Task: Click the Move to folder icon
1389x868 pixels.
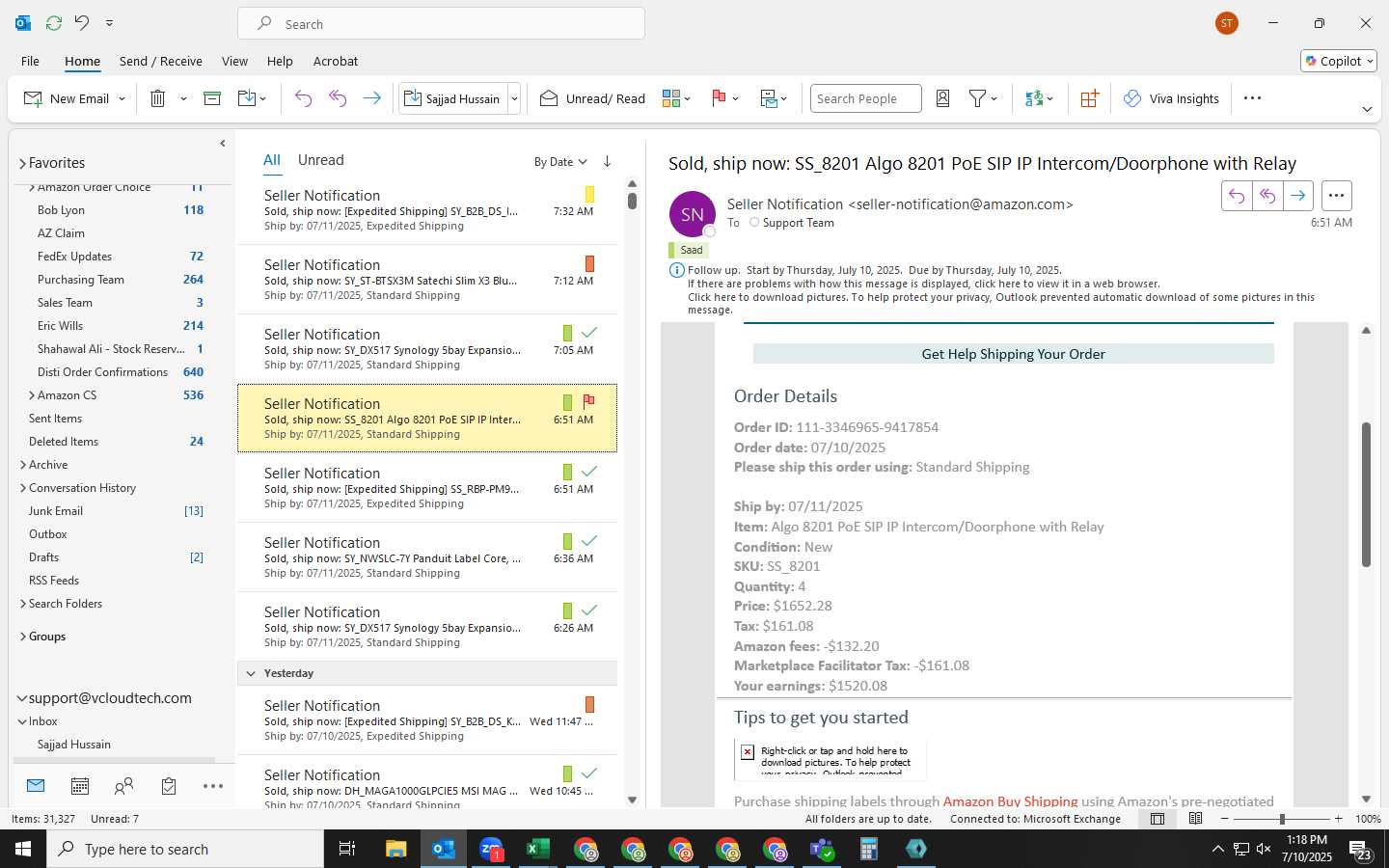Action: [246, 98]
